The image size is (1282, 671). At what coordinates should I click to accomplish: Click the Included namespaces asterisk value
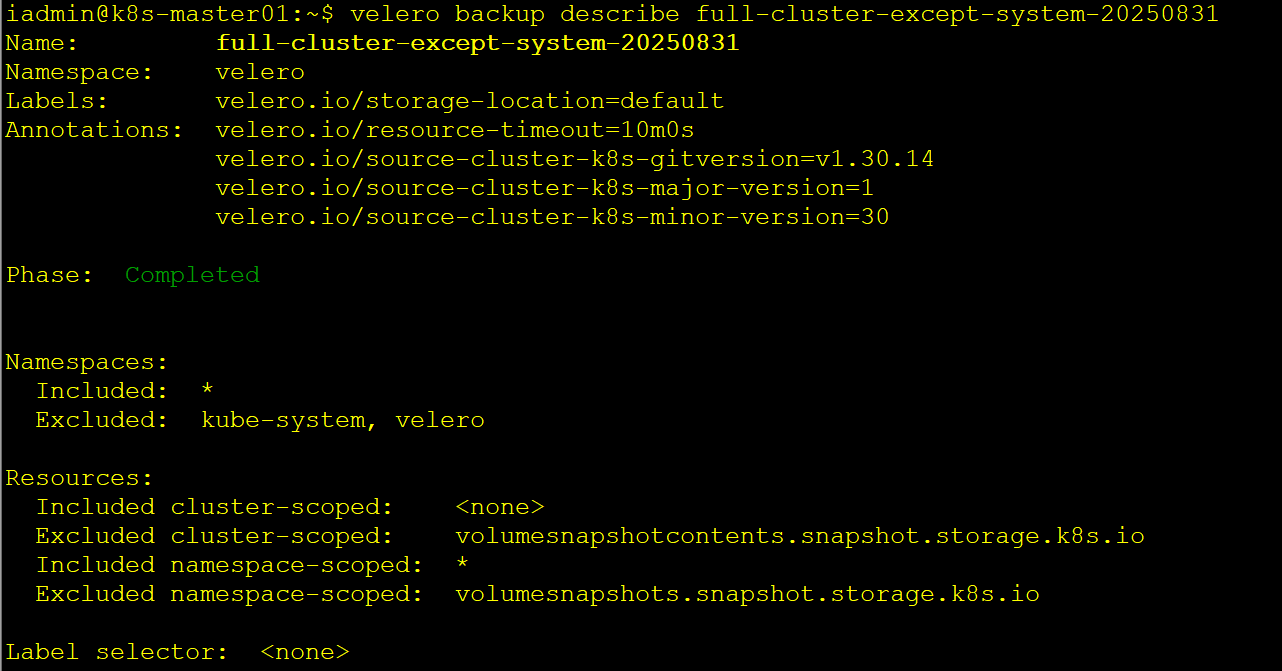point(207,391)
